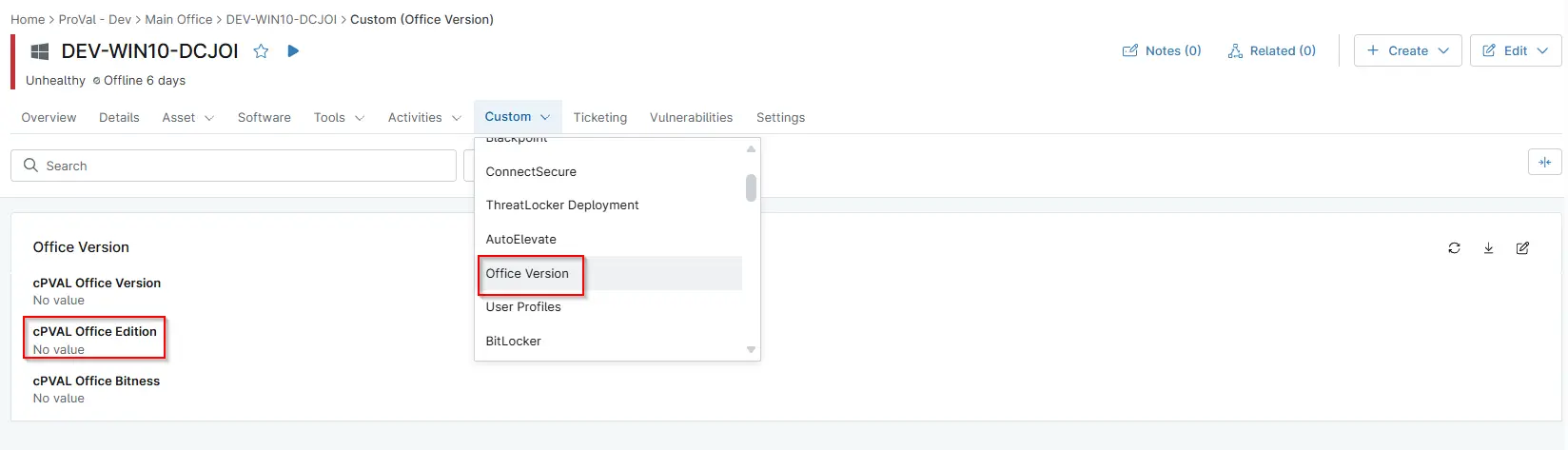Select ThreatLocker Deployment menu entry

pos(609,205)
